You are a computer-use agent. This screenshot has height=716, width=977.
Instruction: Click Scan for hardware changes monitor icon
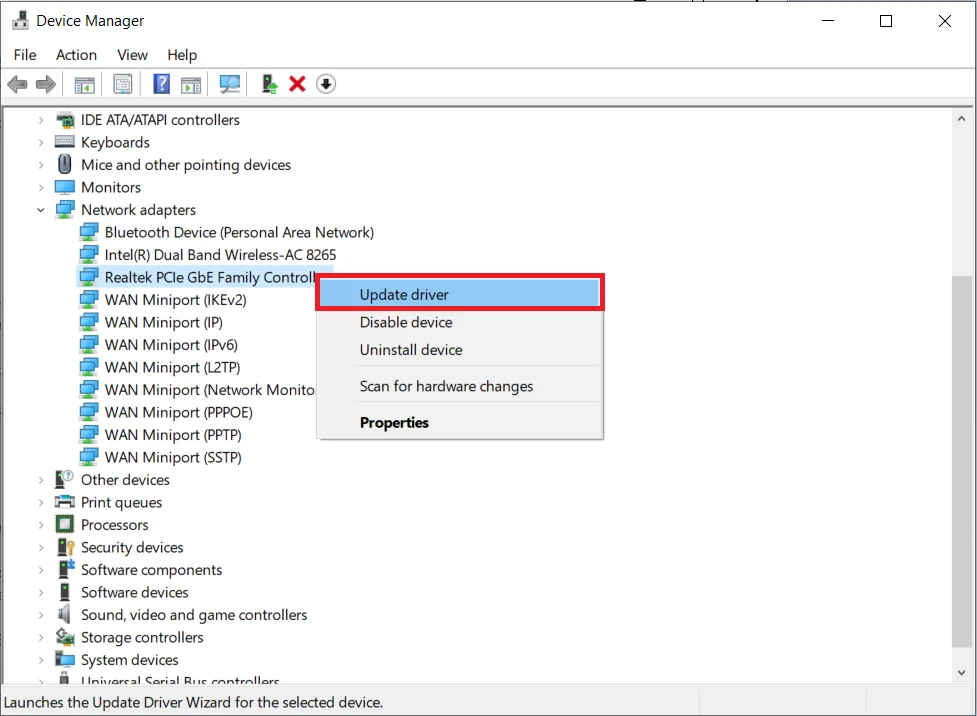click(229, 84)
